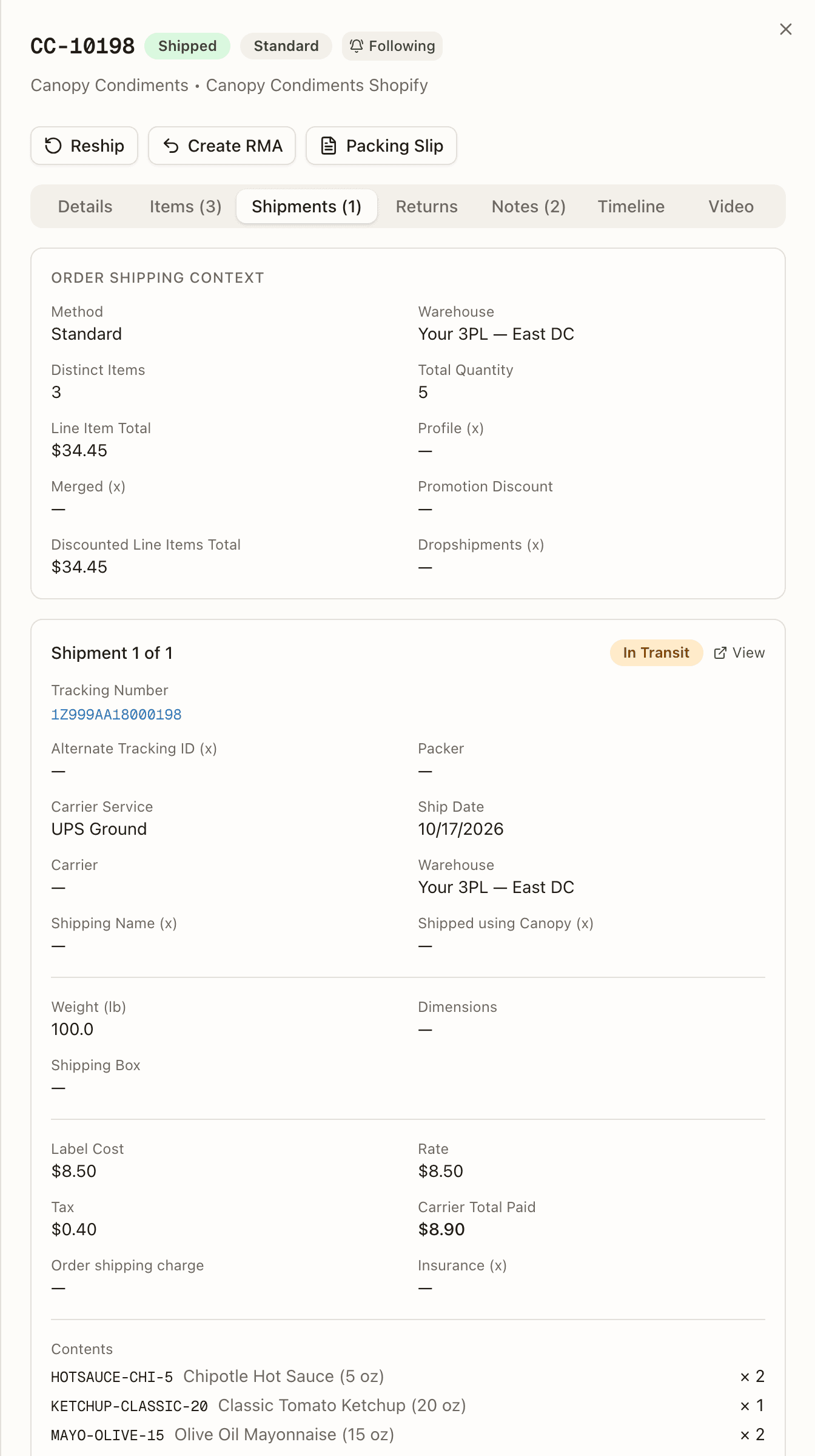Open the Returns tab
This screenshot has height=1456, width=815.
pos(426,206)
